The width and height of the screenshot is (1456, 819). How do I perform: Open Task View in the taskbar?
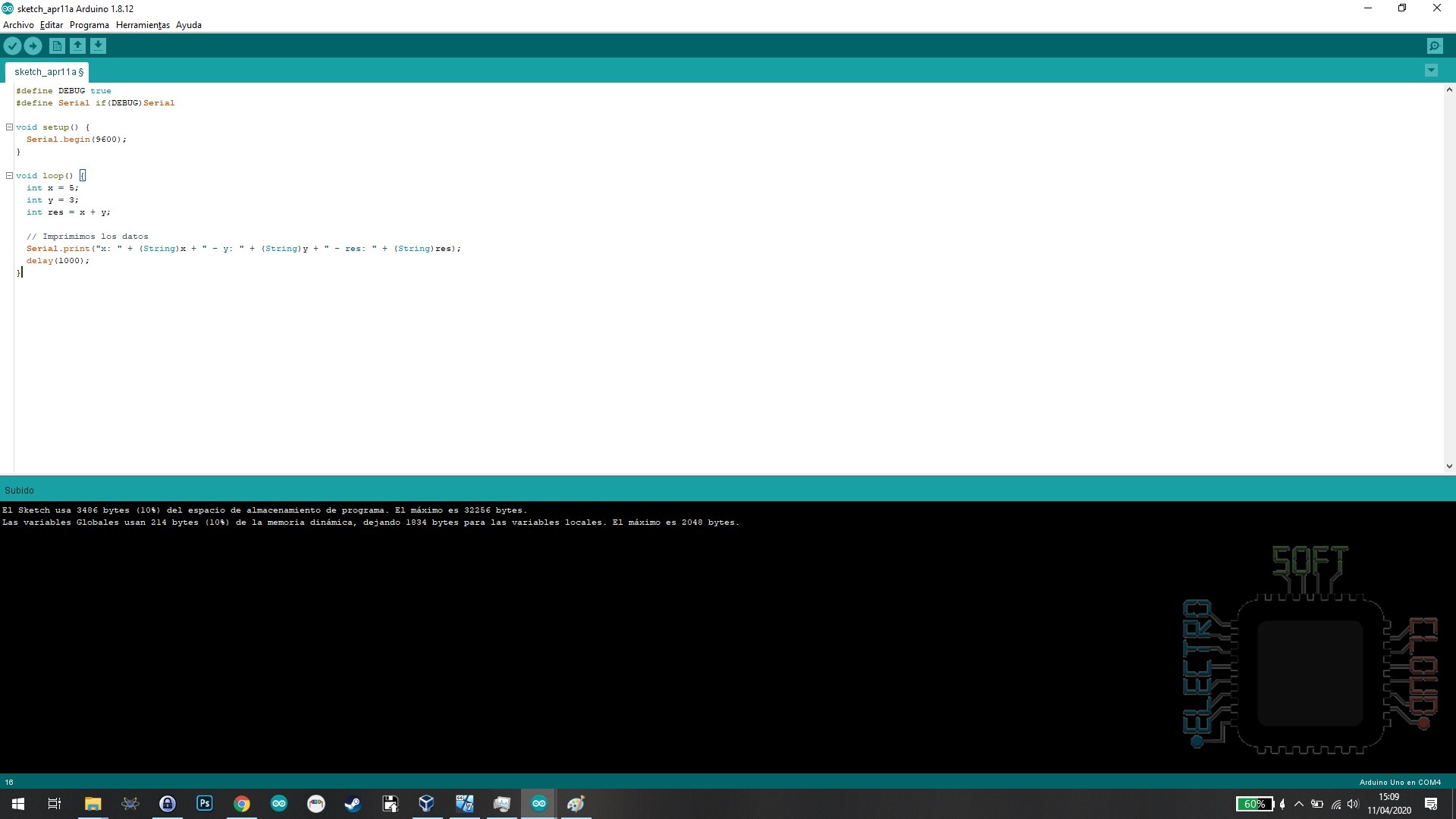(x=55, y=804)
